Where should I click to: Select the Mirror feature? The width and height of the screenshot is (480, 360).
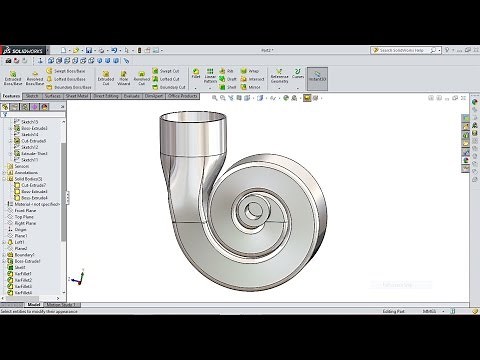click(x=250, y=87)
